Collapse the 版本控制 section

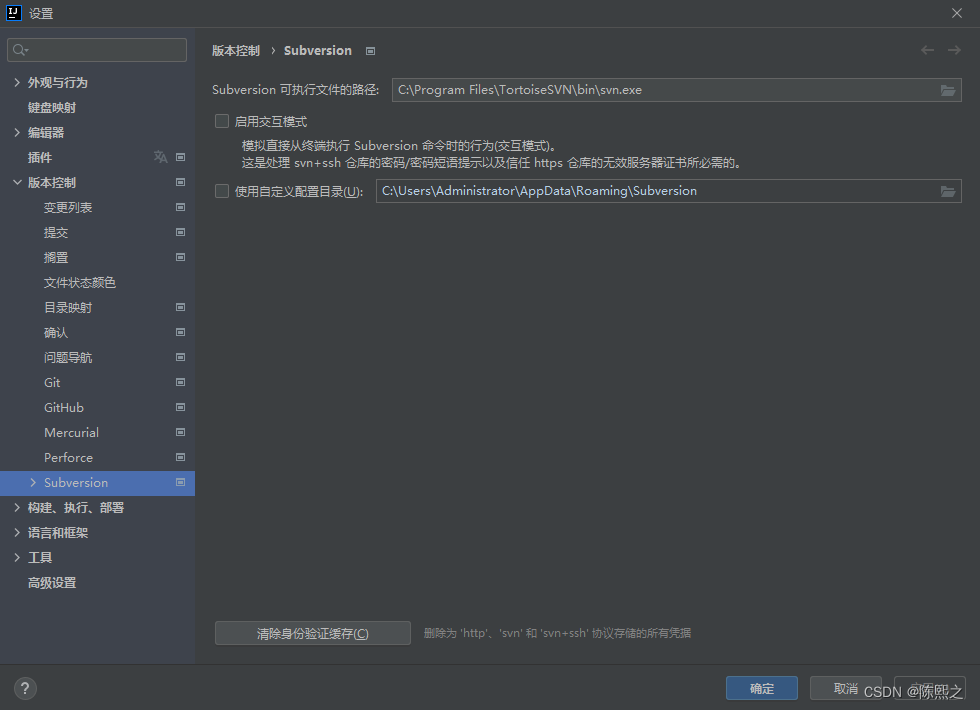click(17, 182)
